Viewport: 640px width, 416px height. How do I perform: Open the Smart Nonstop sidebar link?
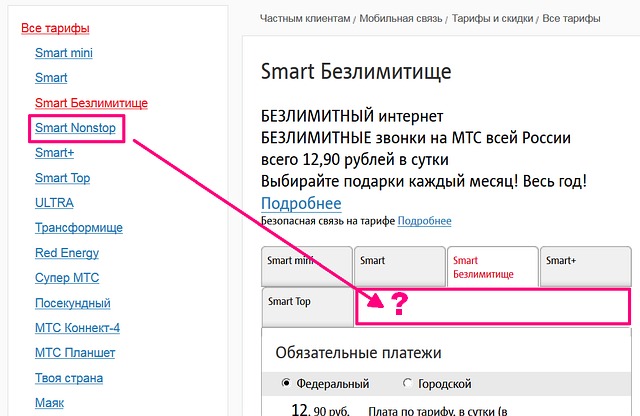coord(76,128)
